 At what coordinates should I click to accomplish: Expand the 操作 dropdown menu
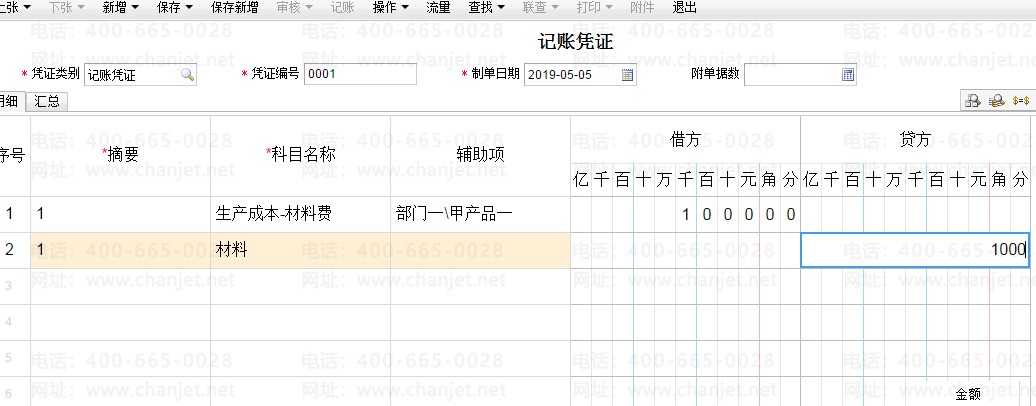click(x=390, y=7)
